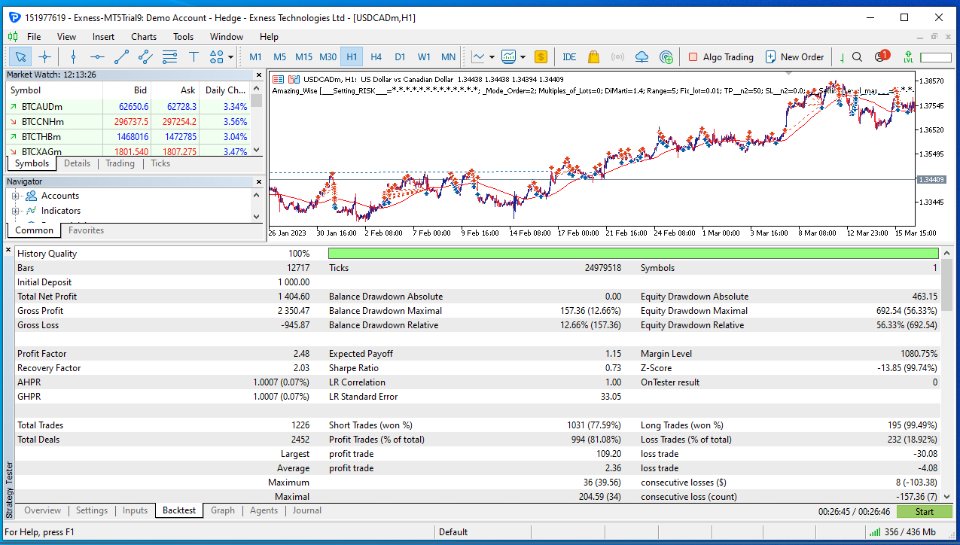
Task: Expand the Indicators tree node
Action: click(15, 211)
